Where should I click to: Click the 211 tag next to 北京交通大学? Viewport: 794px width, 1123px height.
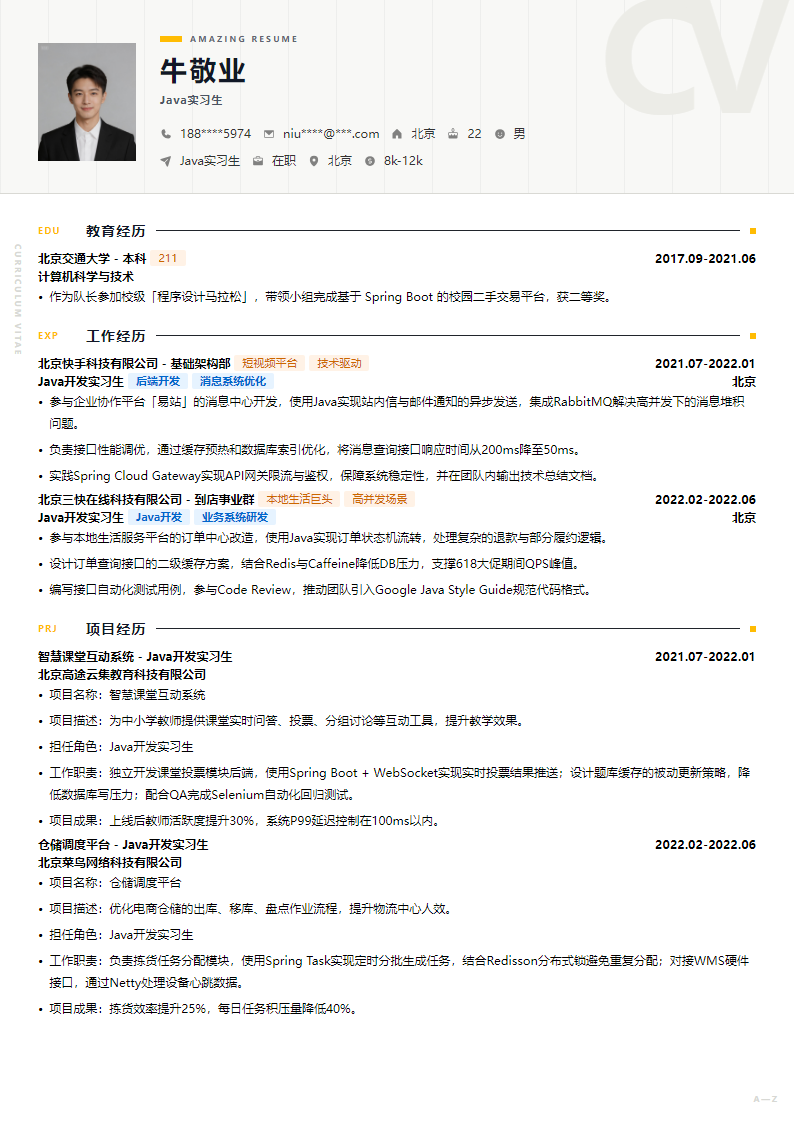pyautogui.click(x=168, y=258)
